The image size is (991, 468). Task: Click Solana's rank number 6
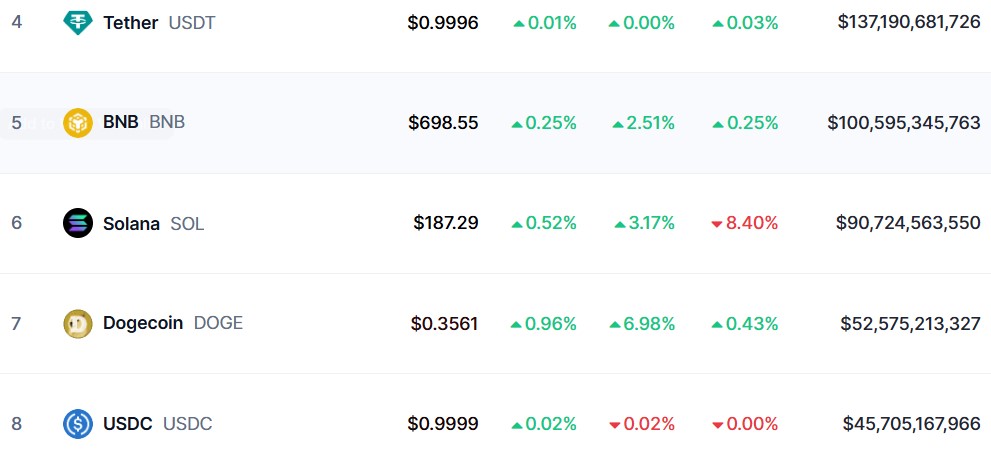(x=16, y=223)
